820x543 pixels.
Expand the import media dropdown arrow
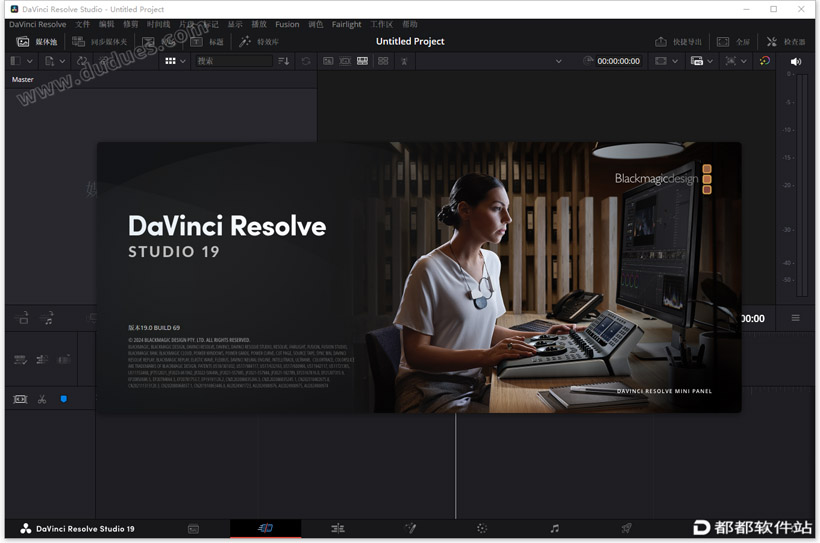tap(62, 61)
